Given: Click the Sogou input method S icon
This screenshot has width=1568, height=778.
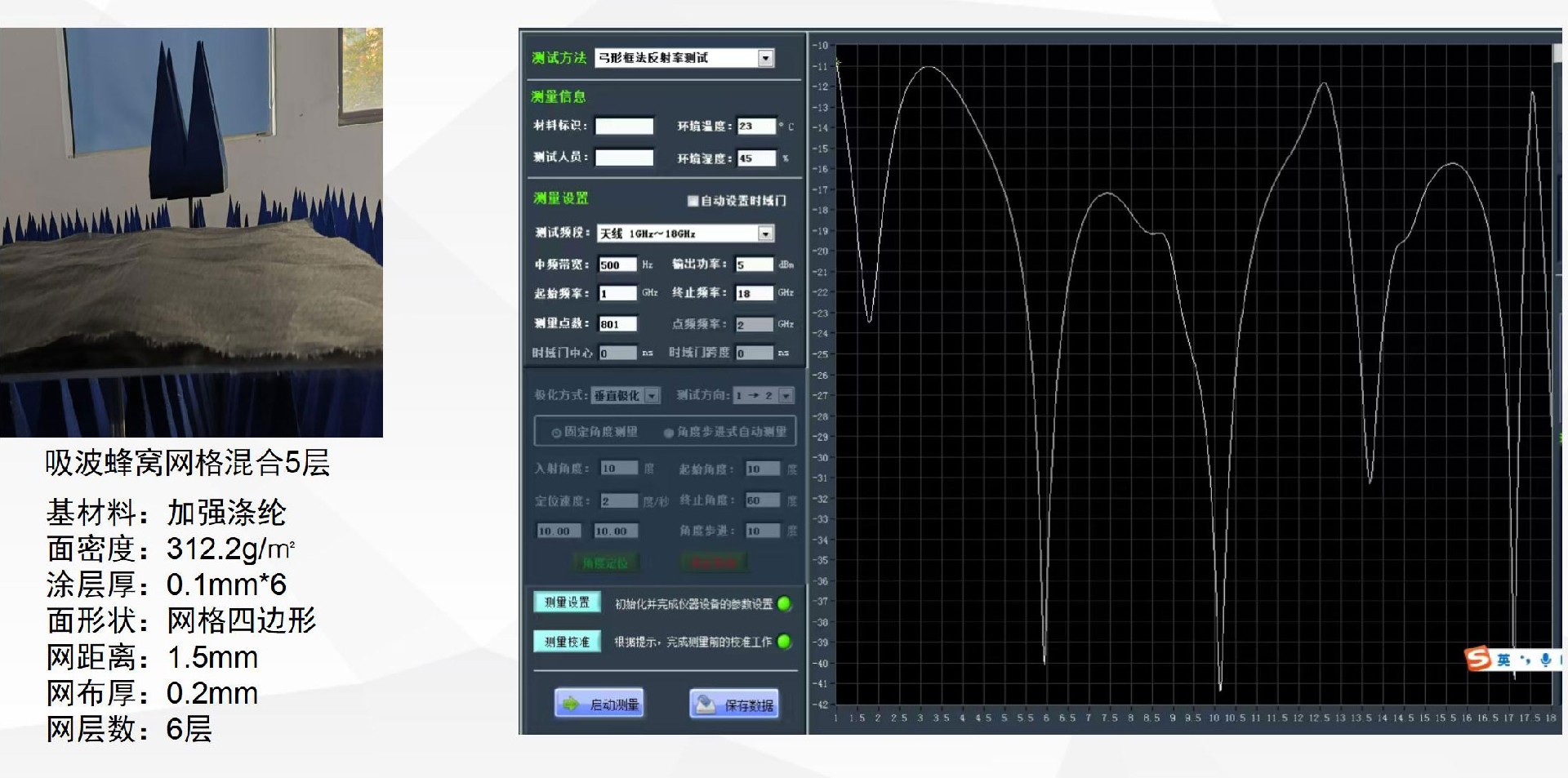Looking at the screenshot, I should click(x=1478, y=658).
